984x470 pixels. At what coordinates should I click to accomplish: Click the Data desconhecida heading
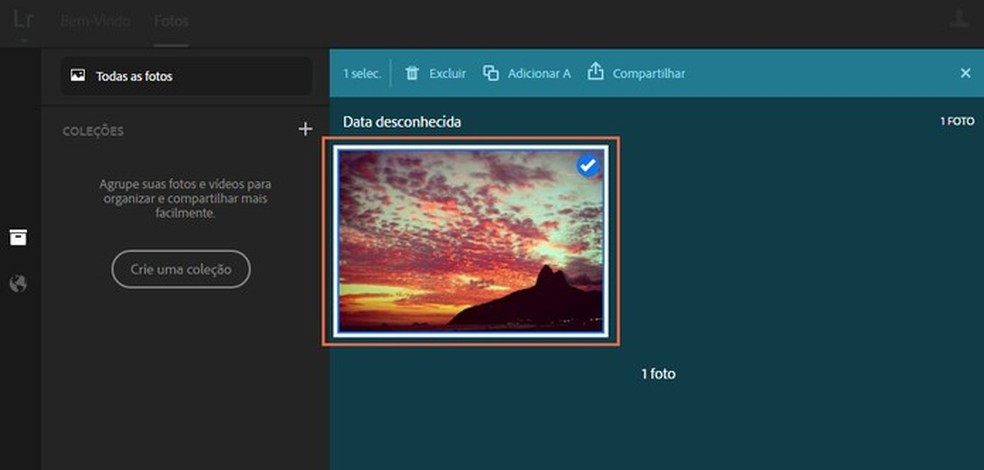coord(402,122)
